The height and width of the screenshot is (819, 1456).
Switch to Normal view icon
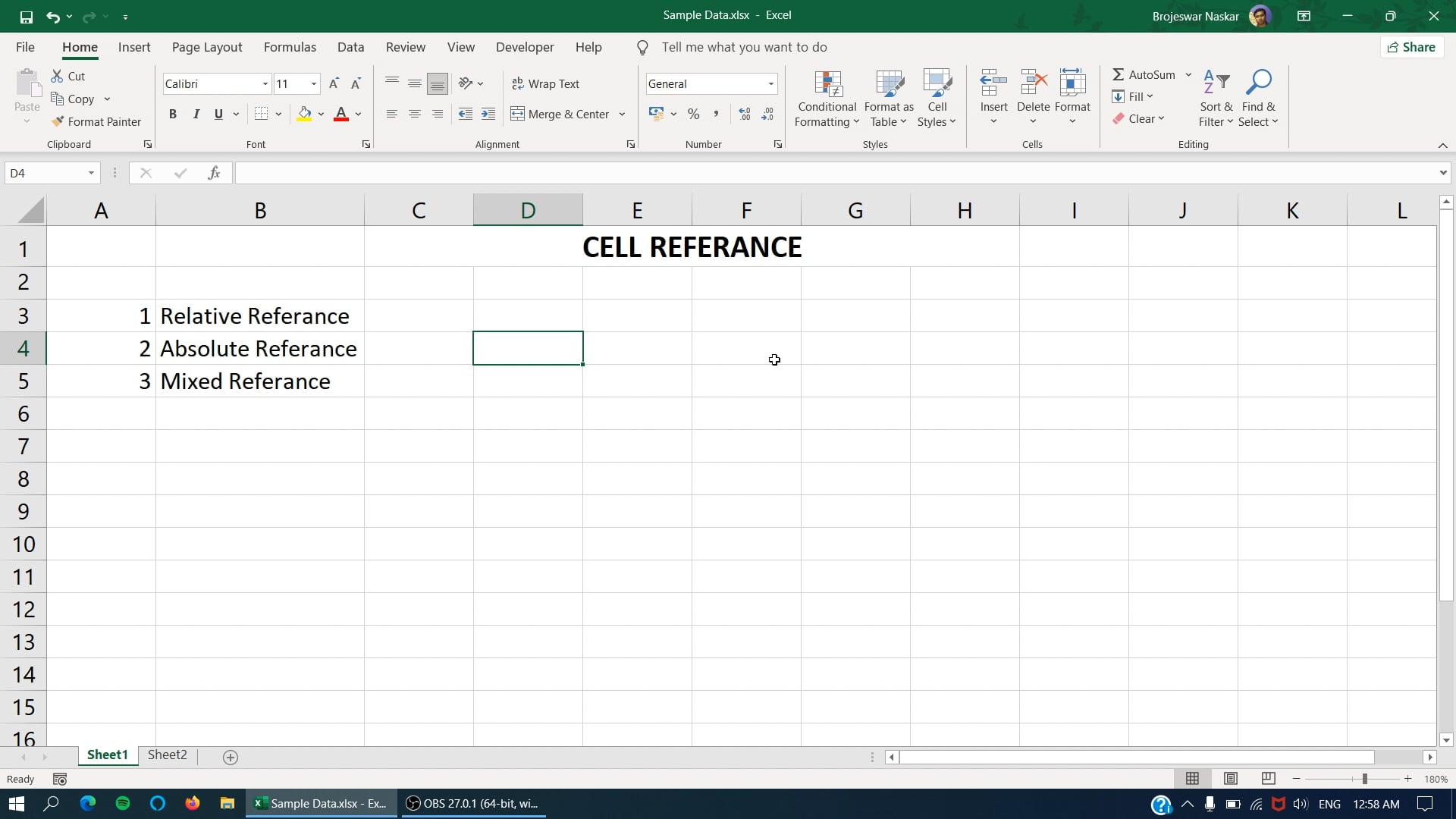coord(1192,779)
